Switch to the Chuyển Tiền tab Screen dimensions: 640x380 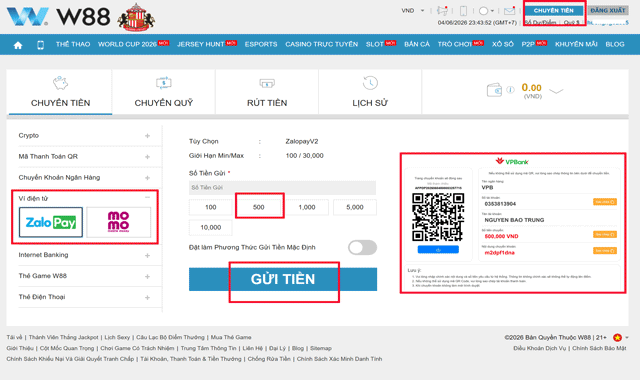60,92
